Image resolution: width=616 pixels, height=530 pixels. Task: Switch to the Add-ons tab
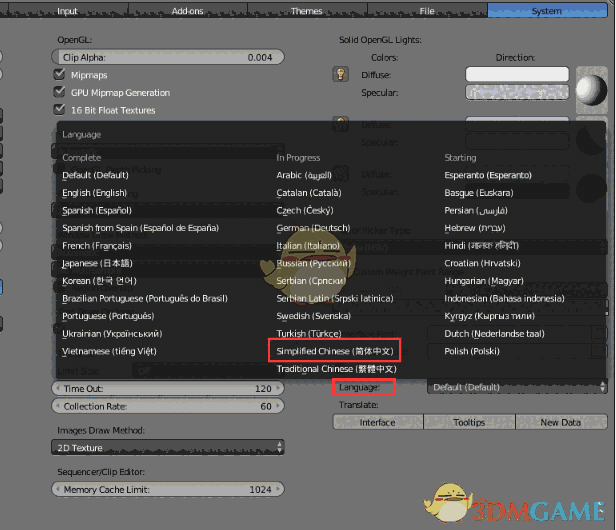tap(187, 11)
